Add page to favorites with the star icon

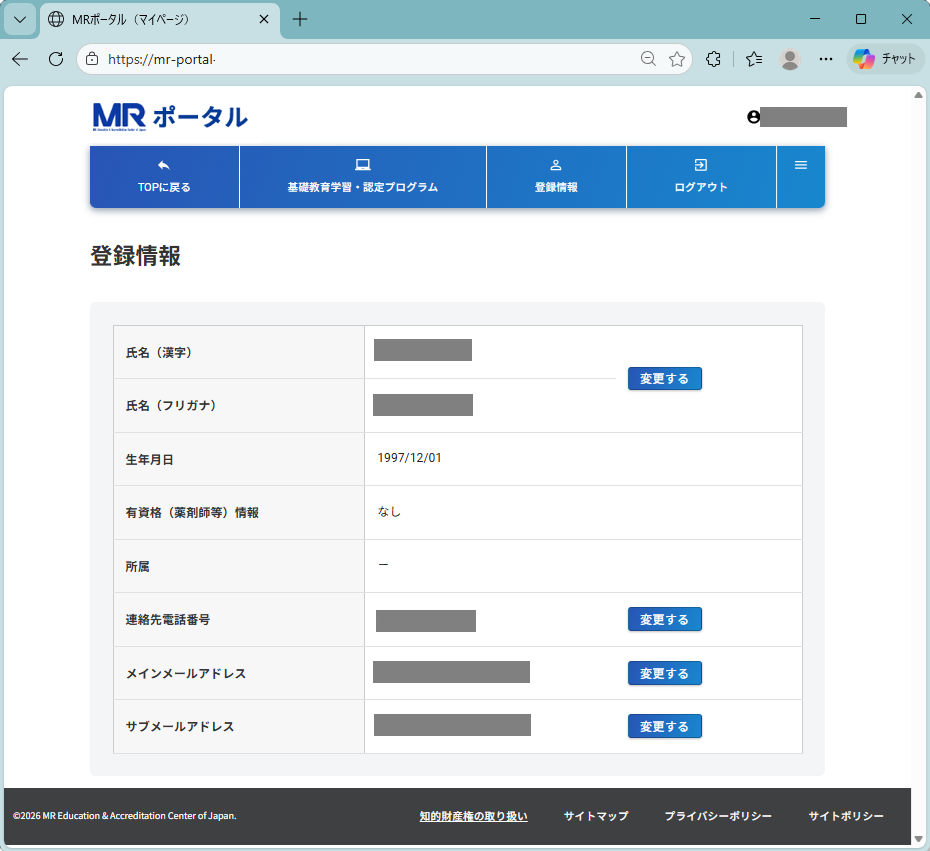click(x=677, y=59)
